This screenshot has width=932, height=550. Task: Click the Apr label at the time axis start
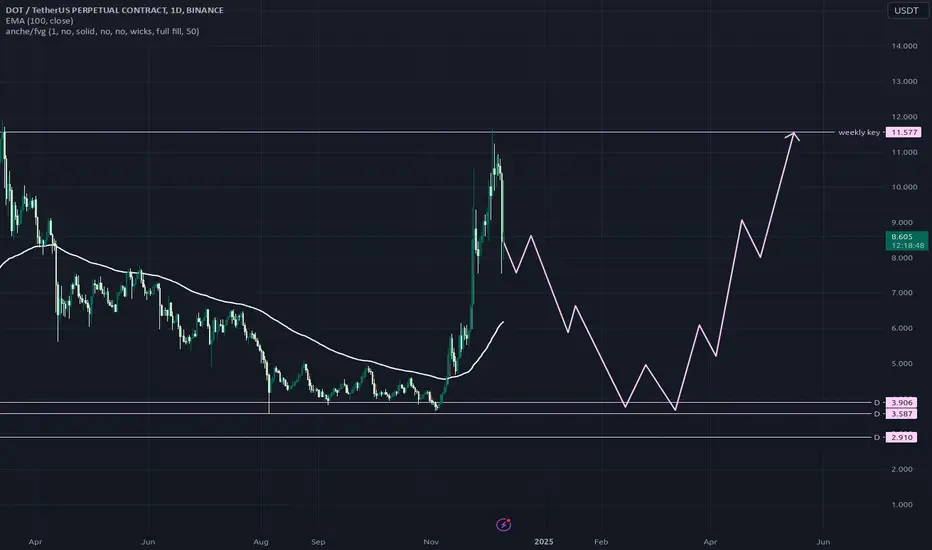[x=35, y=542]
